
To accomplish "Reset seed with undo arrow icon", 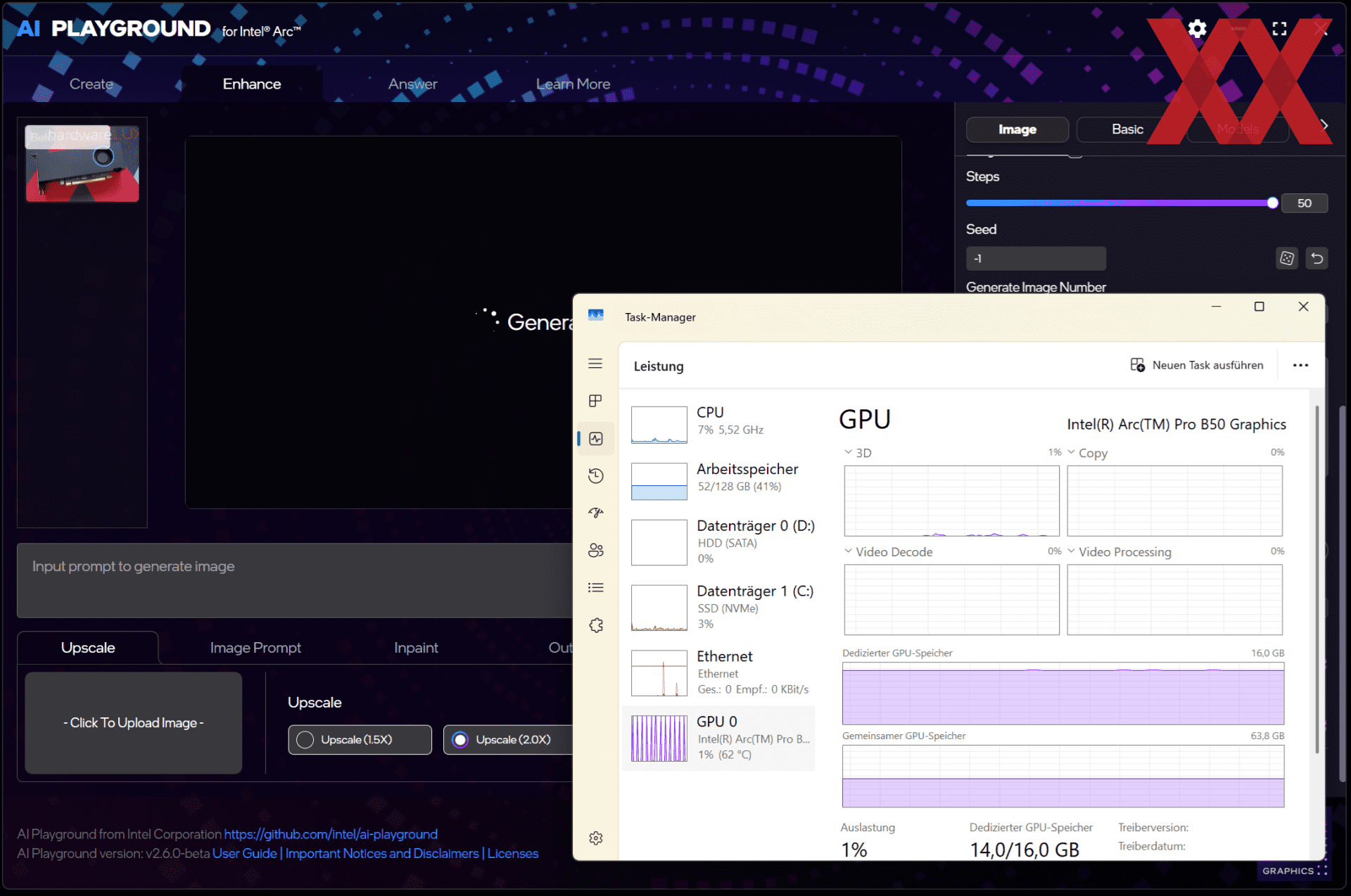I will point(1317,258).
